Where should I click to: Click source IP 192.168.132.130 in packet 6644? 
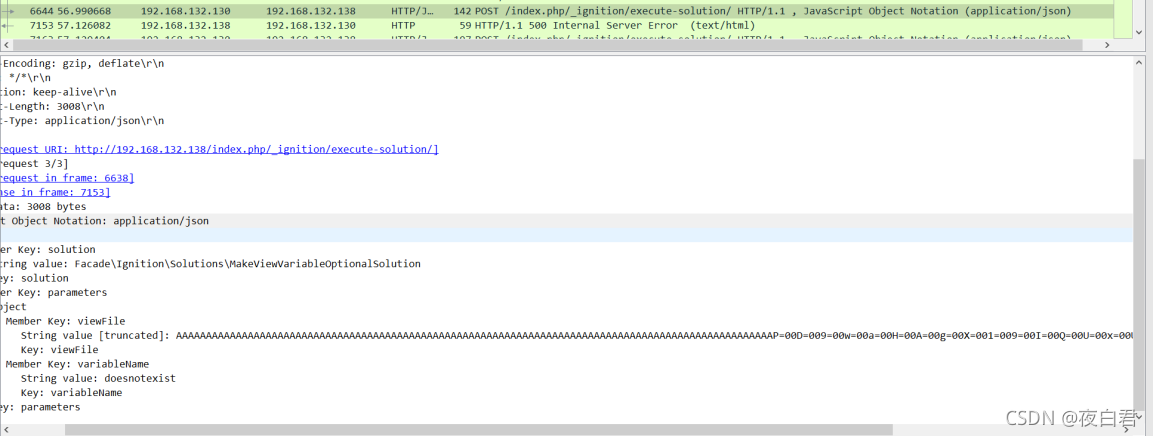(185, 11)
